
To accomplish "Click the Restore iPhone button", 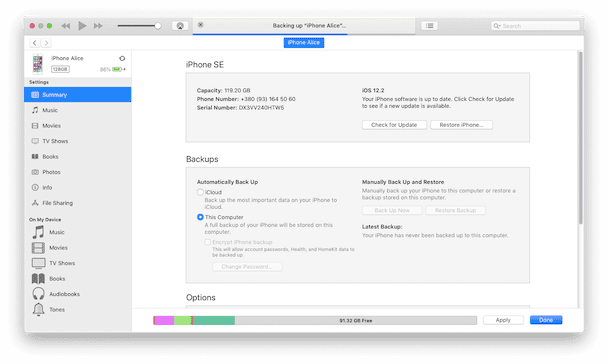I will tap(461, 125).
